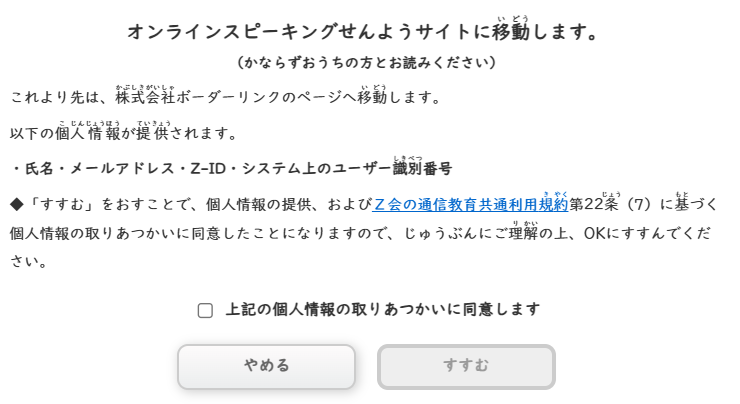The width and height of the screenshot is (740, 404).
Task: Click the black diamond bullet before 「すすむ」
Action: point(17,205)
